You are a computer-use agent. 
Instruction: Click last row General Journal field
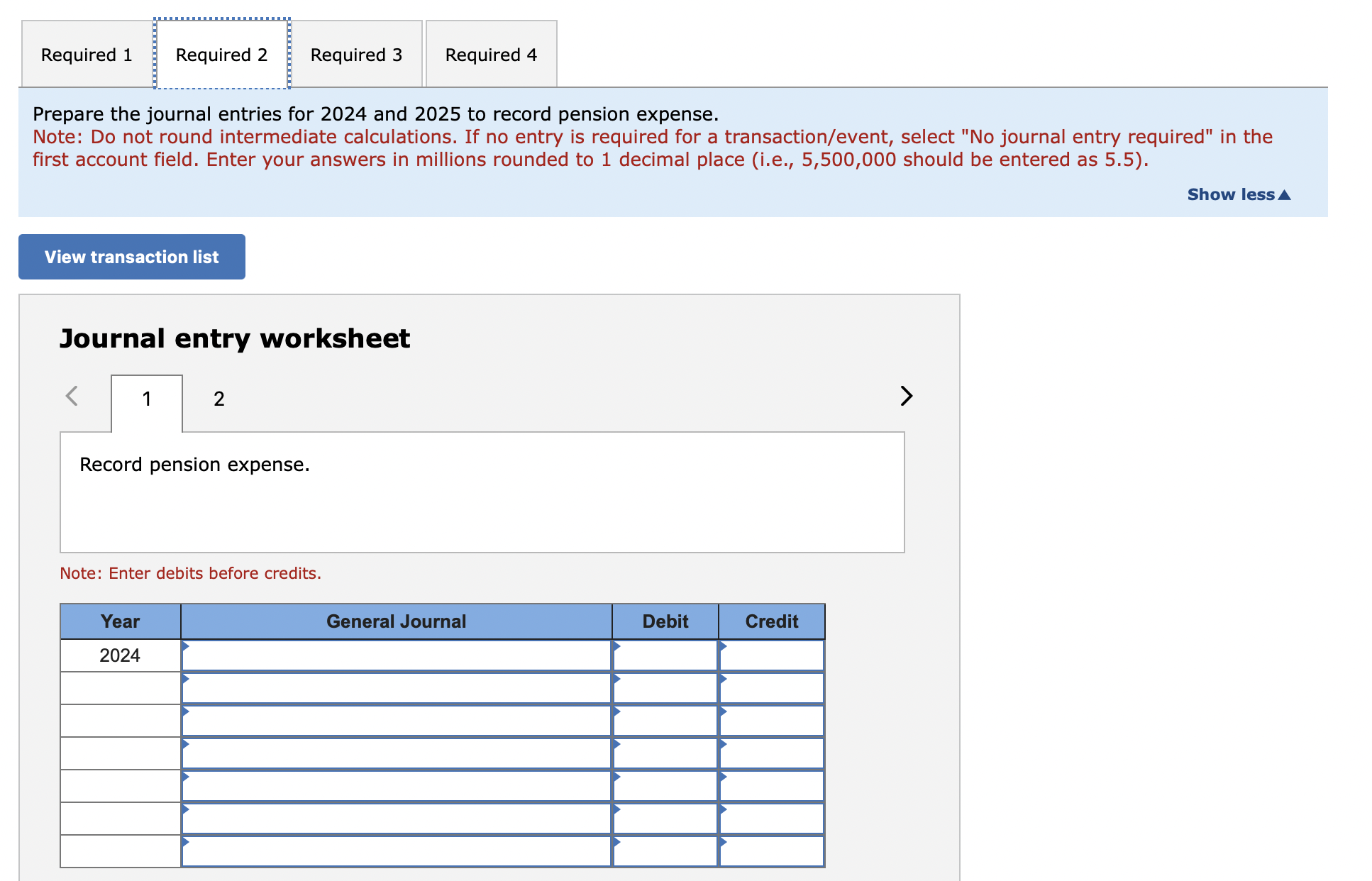tap(396, 851)
